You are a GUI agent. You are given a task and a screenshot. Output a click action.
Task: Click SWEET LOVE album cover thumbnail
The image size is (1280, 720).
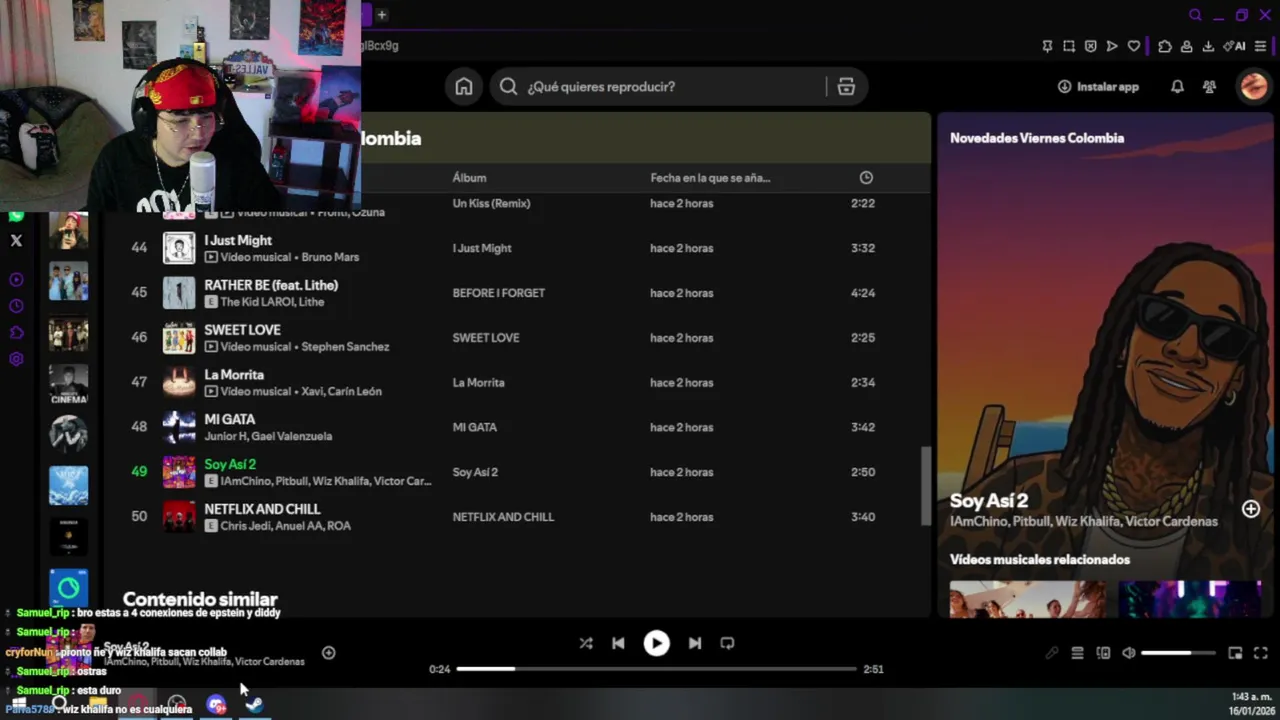coord(179,338)
